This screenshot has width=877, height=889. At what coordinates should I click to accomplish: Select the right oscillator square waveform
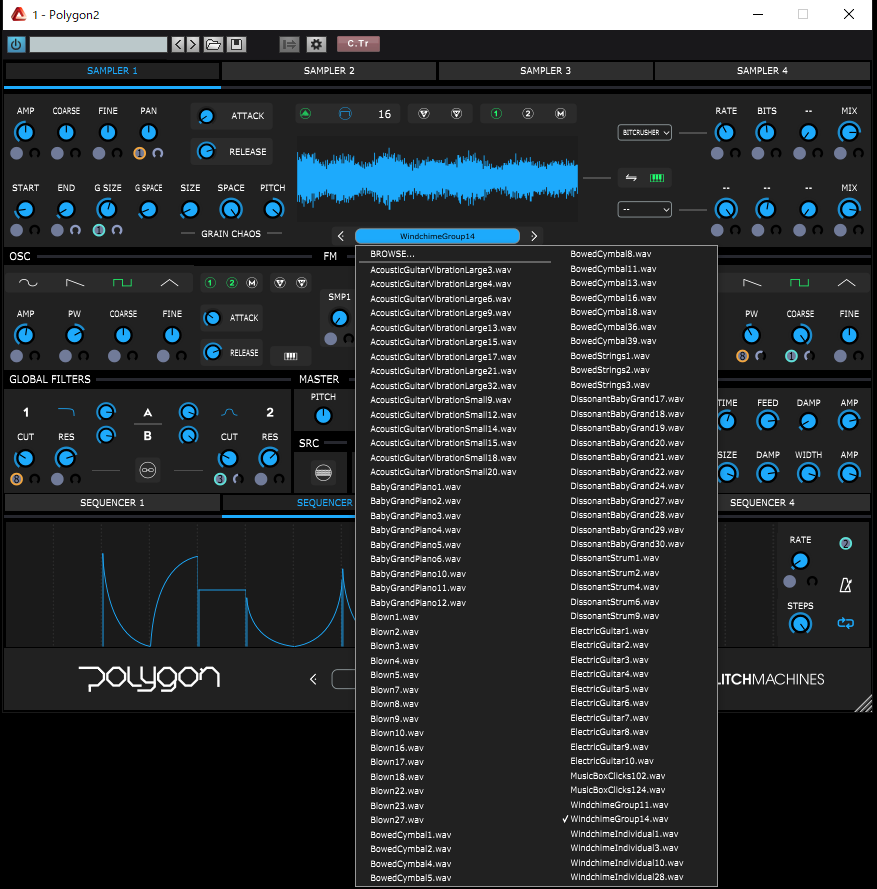799,282
